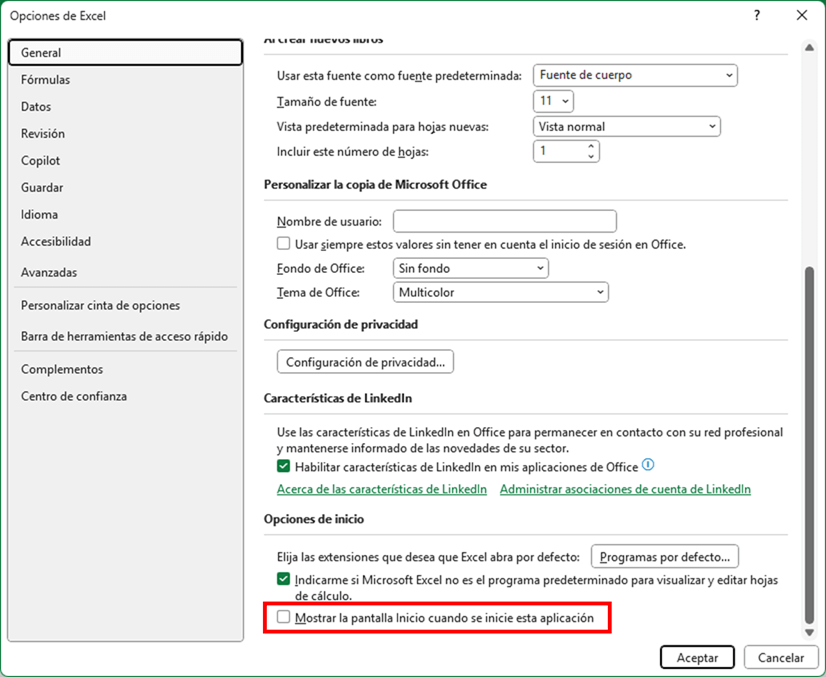The height and width of the screenshot is (677, 826).
Task: Click inside the number of sheets field
Action: 559,152
